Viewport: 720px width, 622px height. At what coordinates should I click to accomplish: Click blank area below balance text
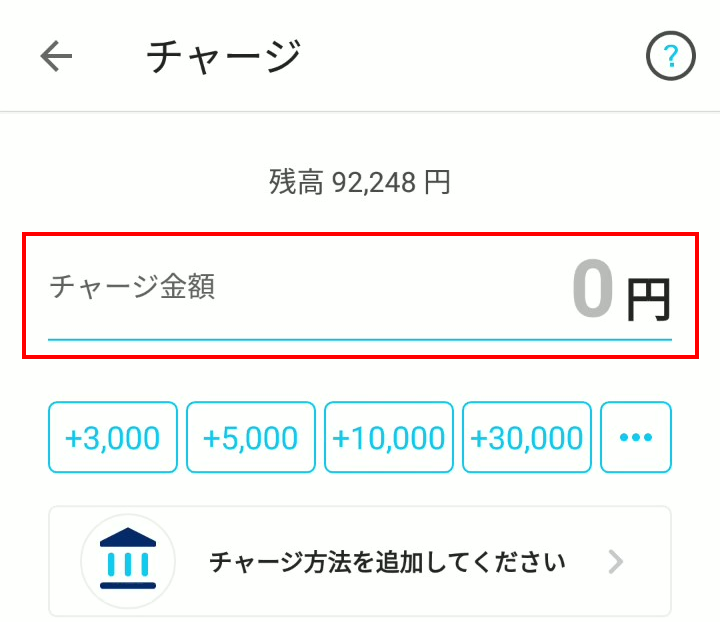pos(360,212)
